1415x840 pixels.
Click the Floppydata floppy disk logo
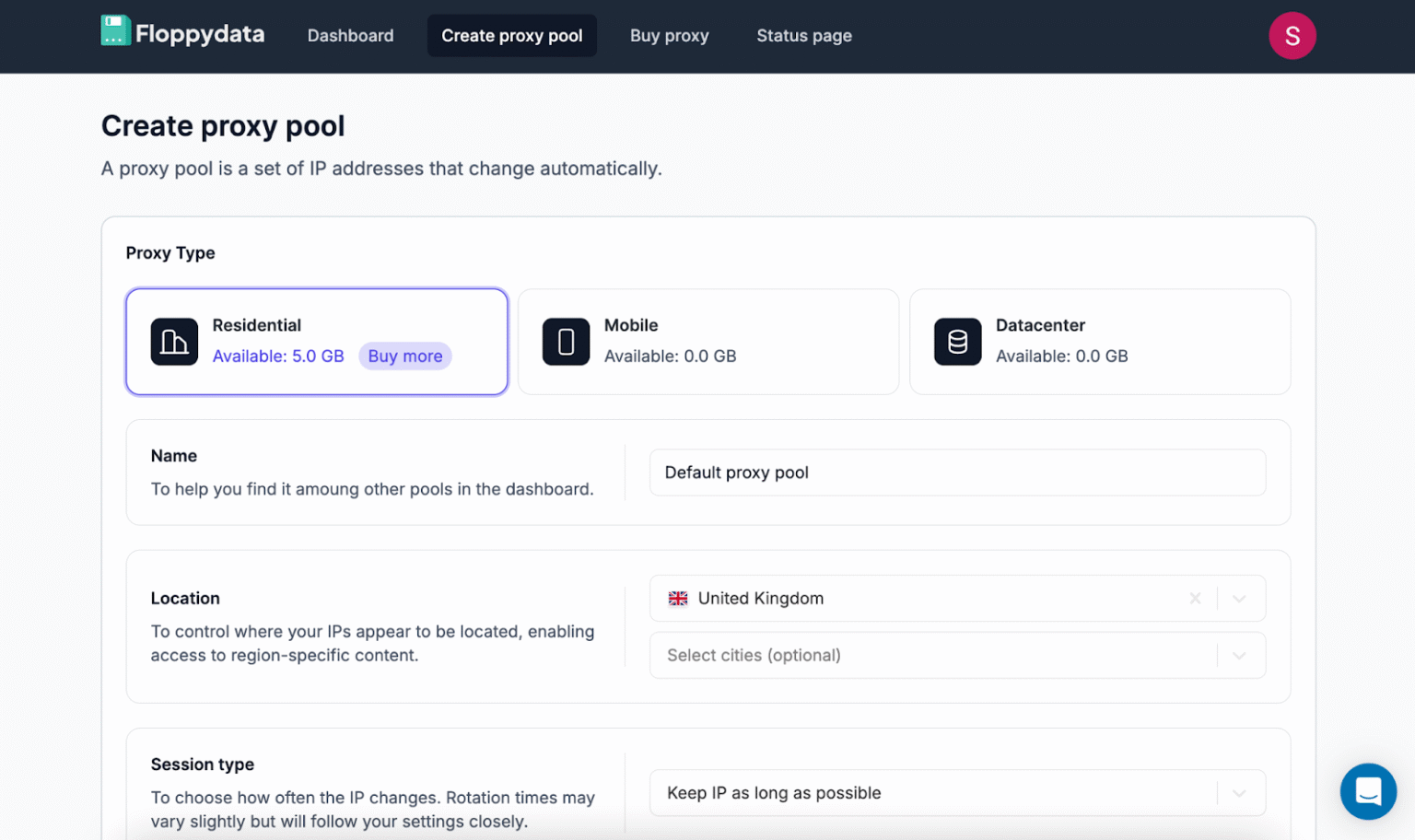[115, 30]
